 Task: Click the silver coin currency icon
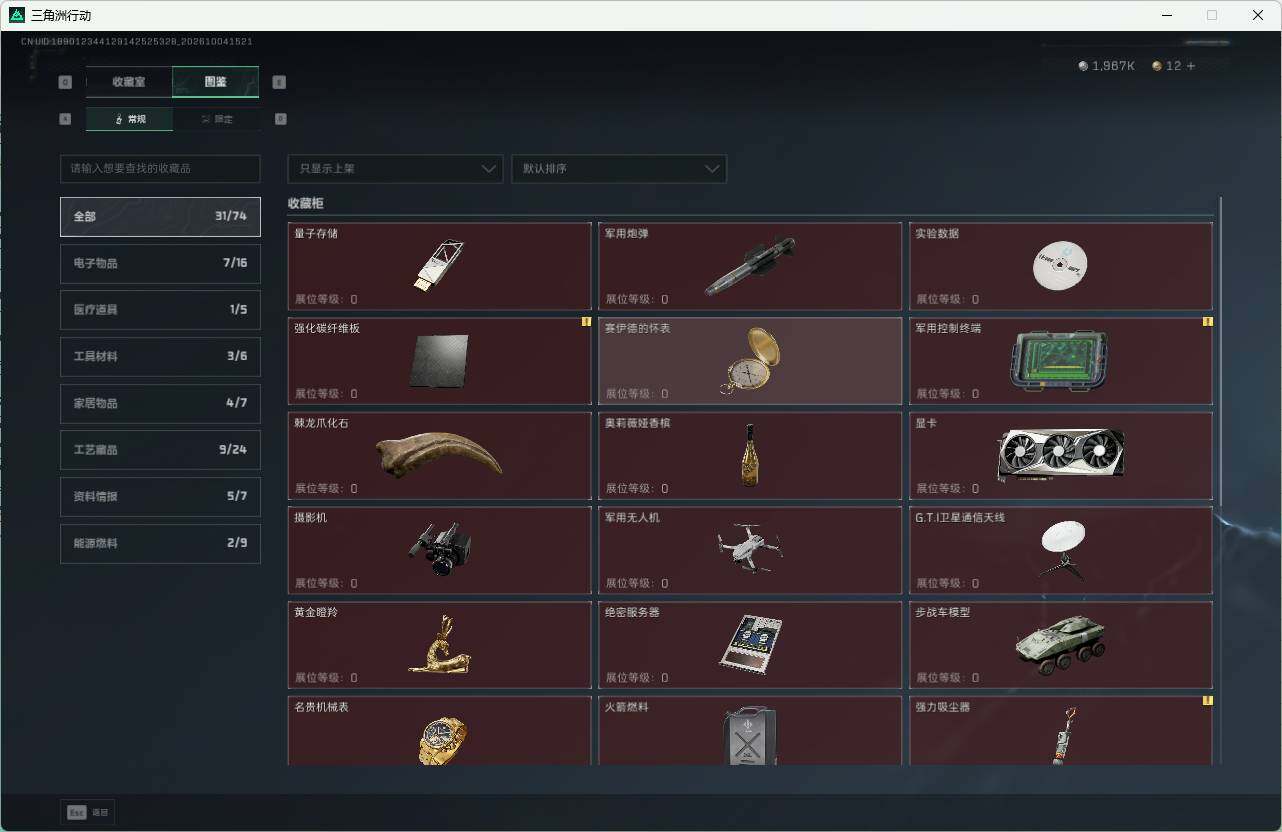(1083, 66)
